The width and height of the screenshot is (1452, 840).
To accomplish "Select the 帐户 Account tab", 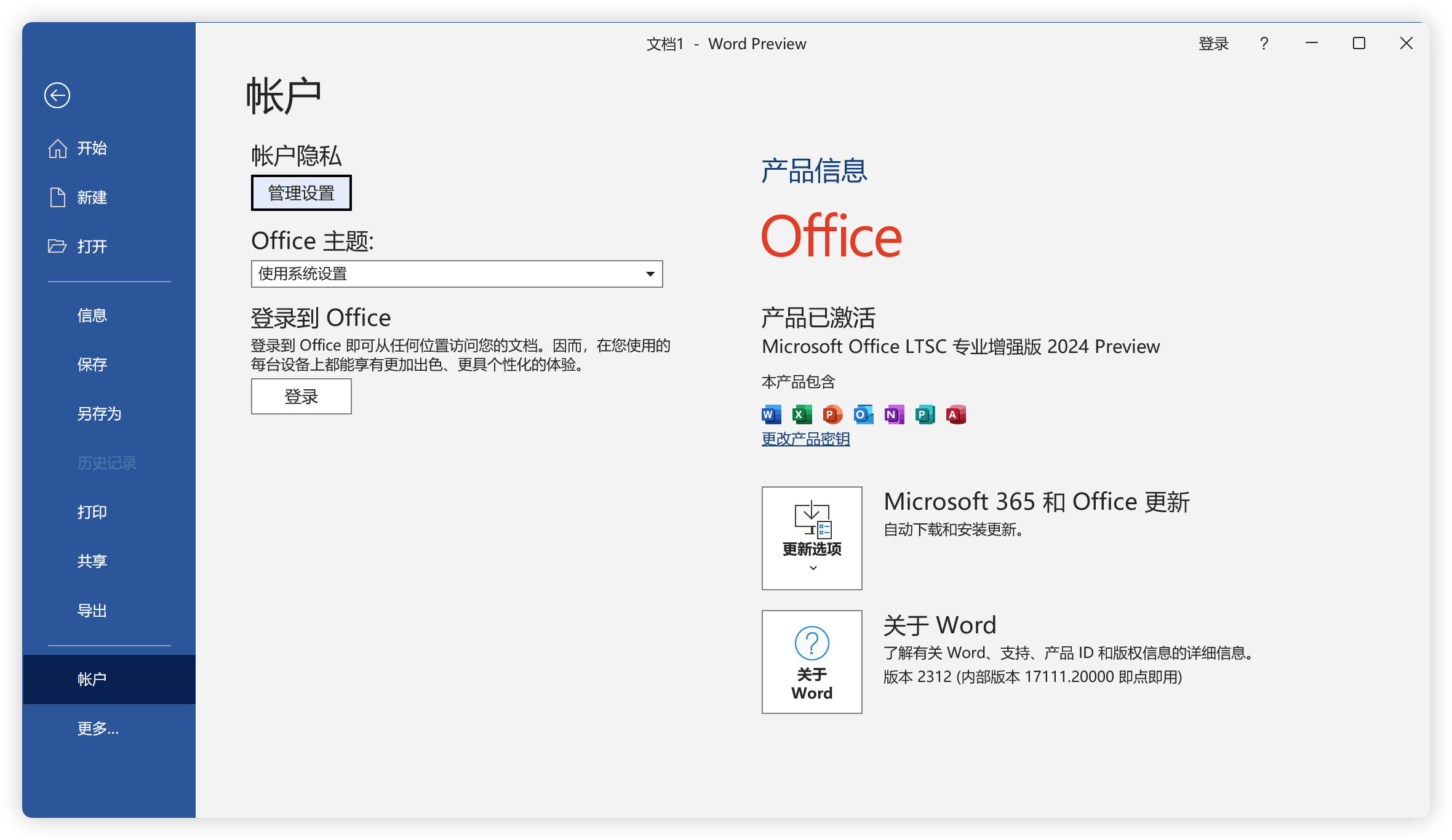I will pyautogui.click(x=110, y=680).
